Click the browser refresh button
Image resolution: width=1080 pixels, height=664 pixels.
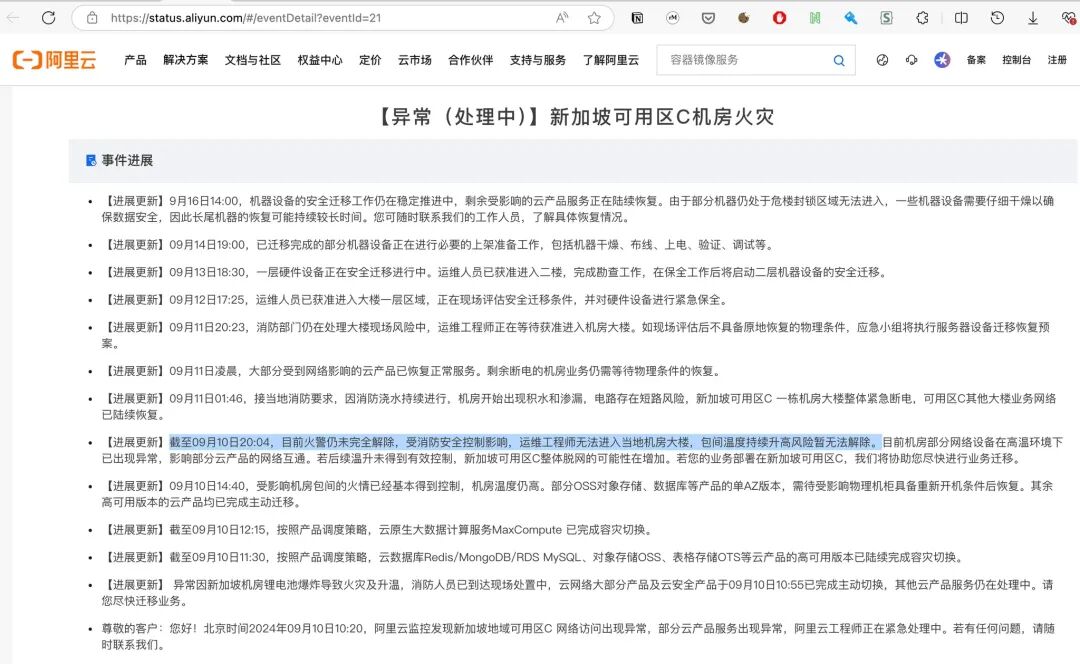(x=48, y=18)
